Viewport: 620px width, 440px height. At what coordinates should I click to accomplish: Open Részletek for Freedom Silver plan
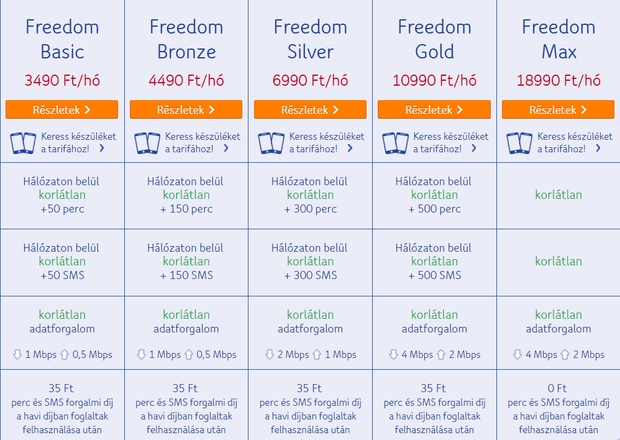[x=310, y=110]
